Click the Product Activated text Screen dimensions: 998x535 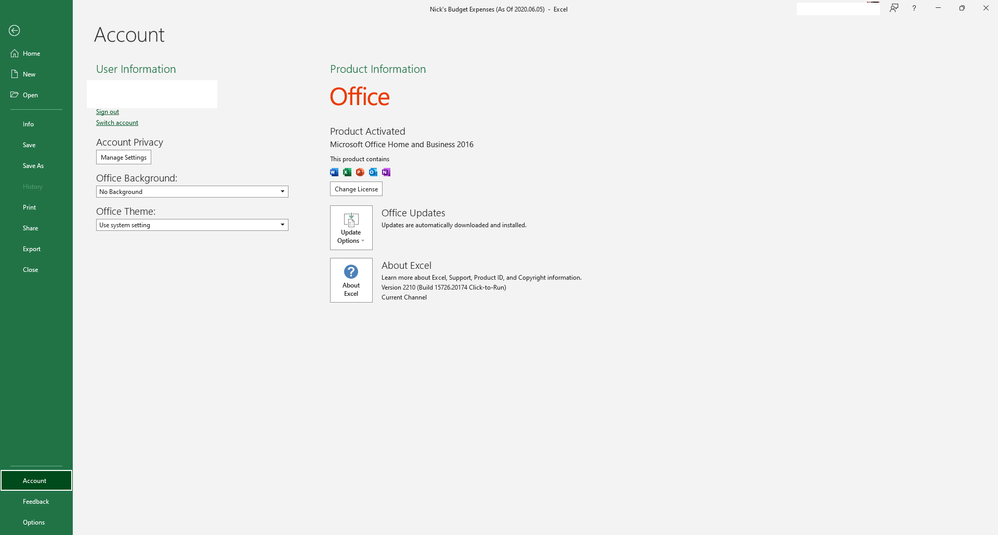pyautogui.click(x=367, y=131)
